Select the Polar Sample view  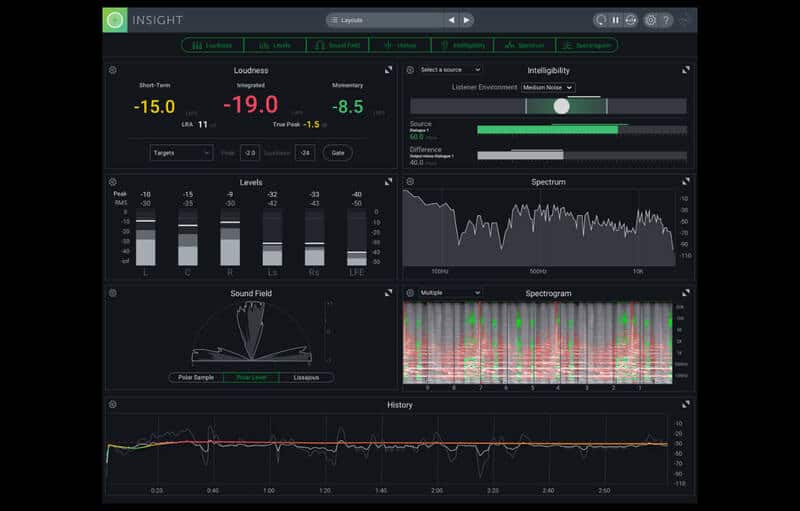196,377
